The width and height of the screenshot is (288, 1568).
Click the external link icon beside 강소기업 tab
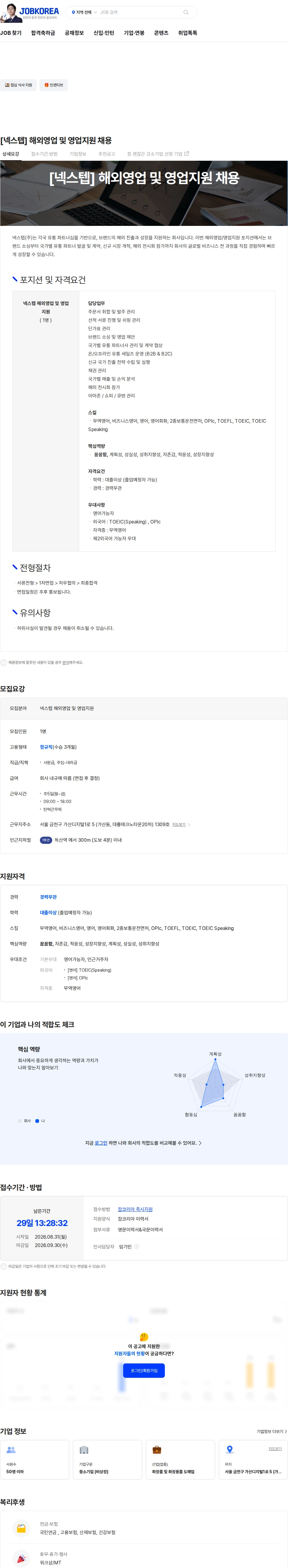click(x=187, y=154)
